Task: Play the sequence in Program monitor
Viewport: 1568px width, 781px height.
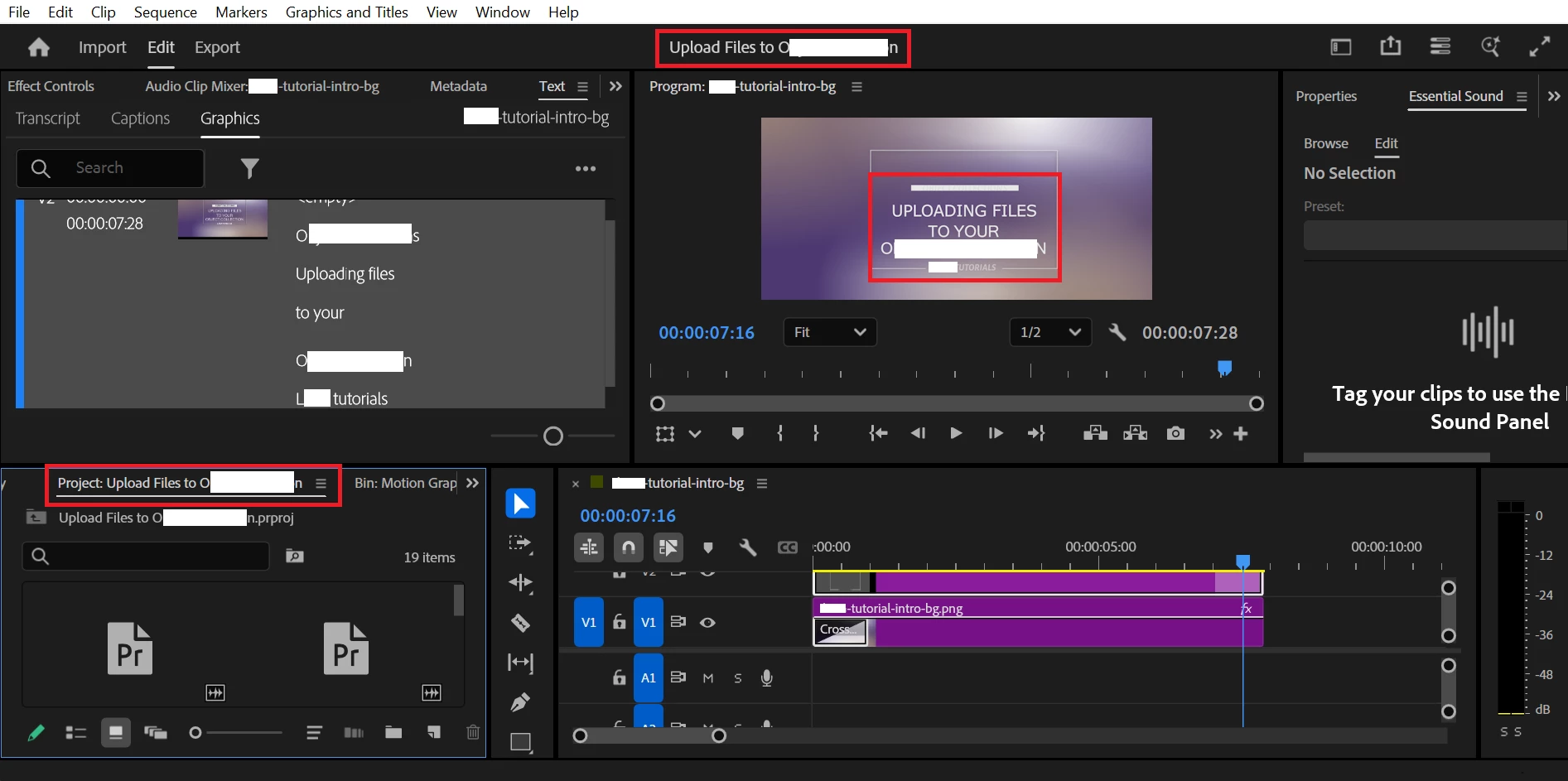Action: 956,433
